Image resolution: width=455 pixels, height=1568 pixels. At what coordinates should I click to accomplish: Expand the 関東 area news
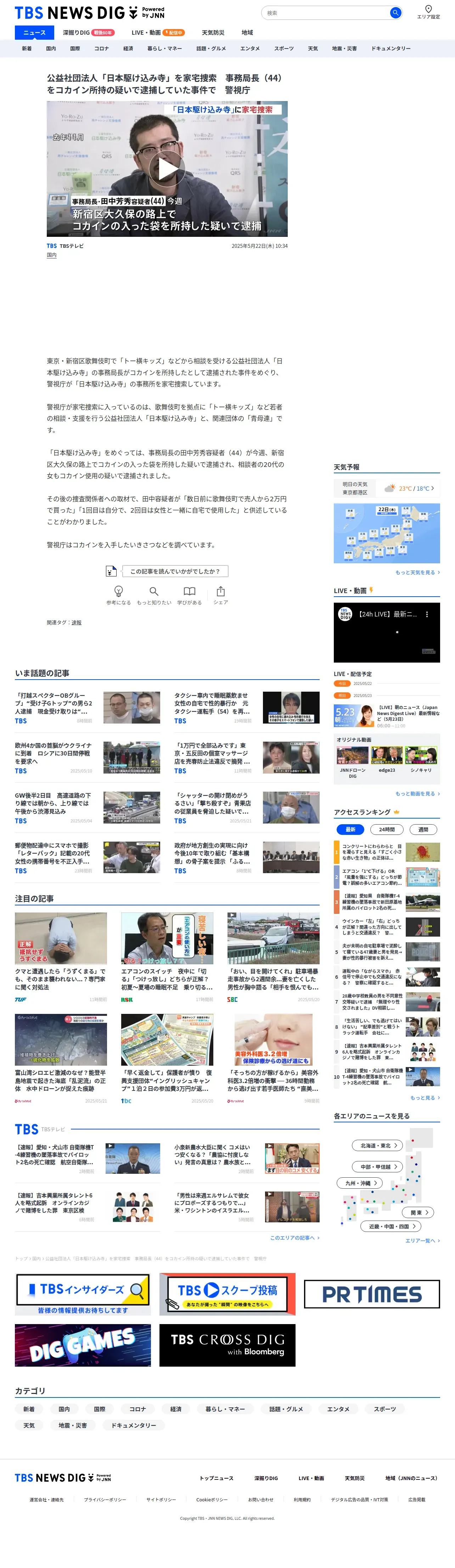[418, 1212]
